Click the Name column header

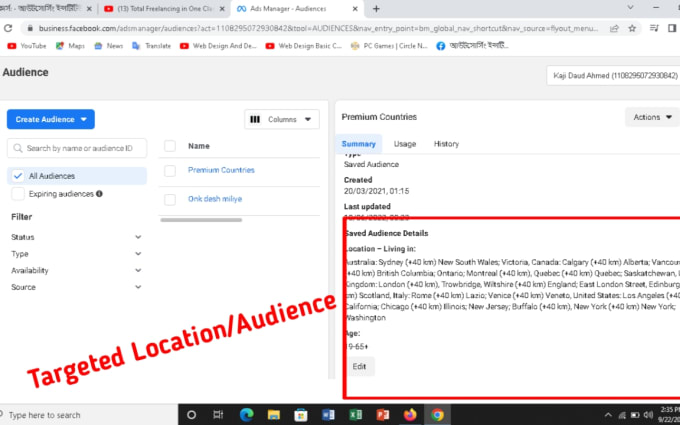[199, 146]
